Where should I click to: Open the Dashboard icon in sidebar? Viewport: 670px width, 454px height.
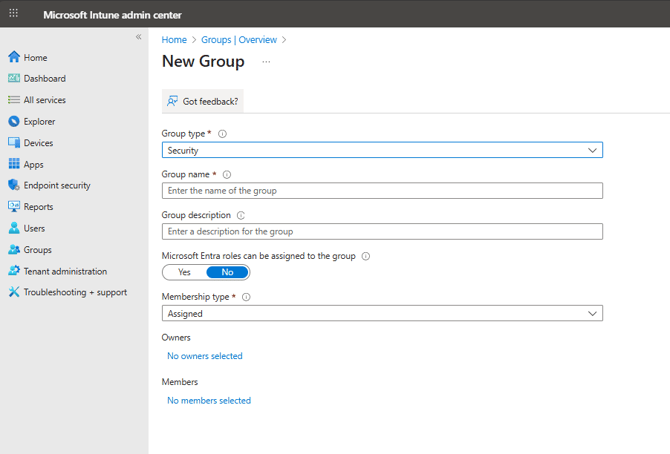pyautogui.click(x=14, y=79)
